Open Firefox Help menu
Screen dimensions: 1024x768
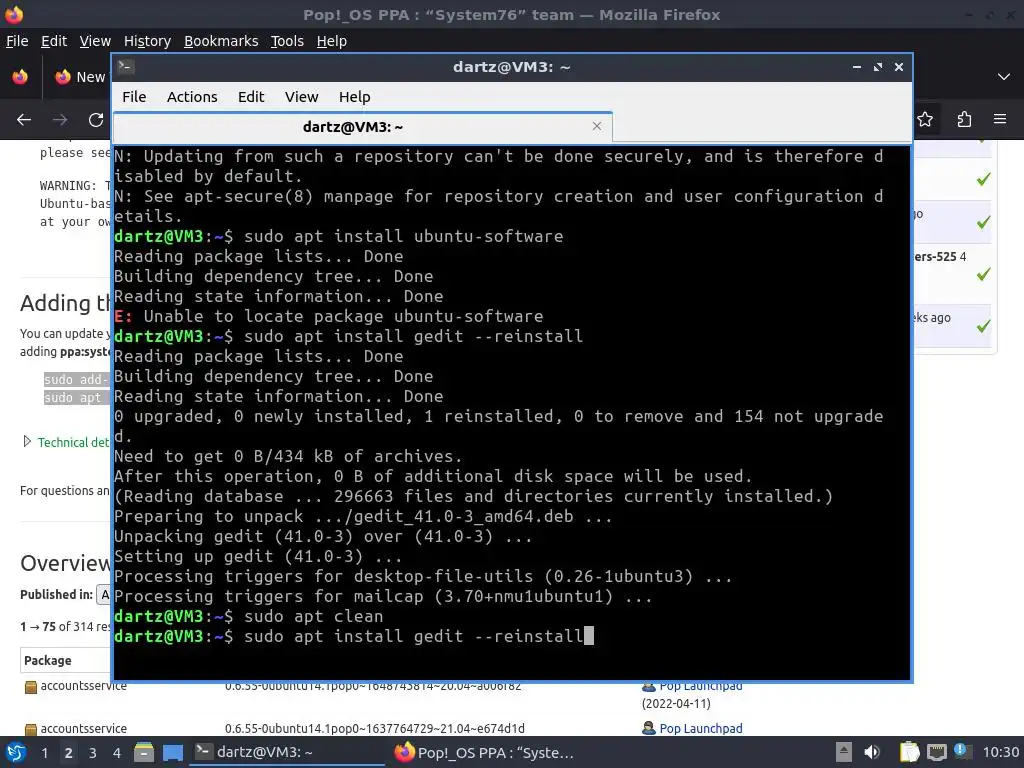click(332, 41)
